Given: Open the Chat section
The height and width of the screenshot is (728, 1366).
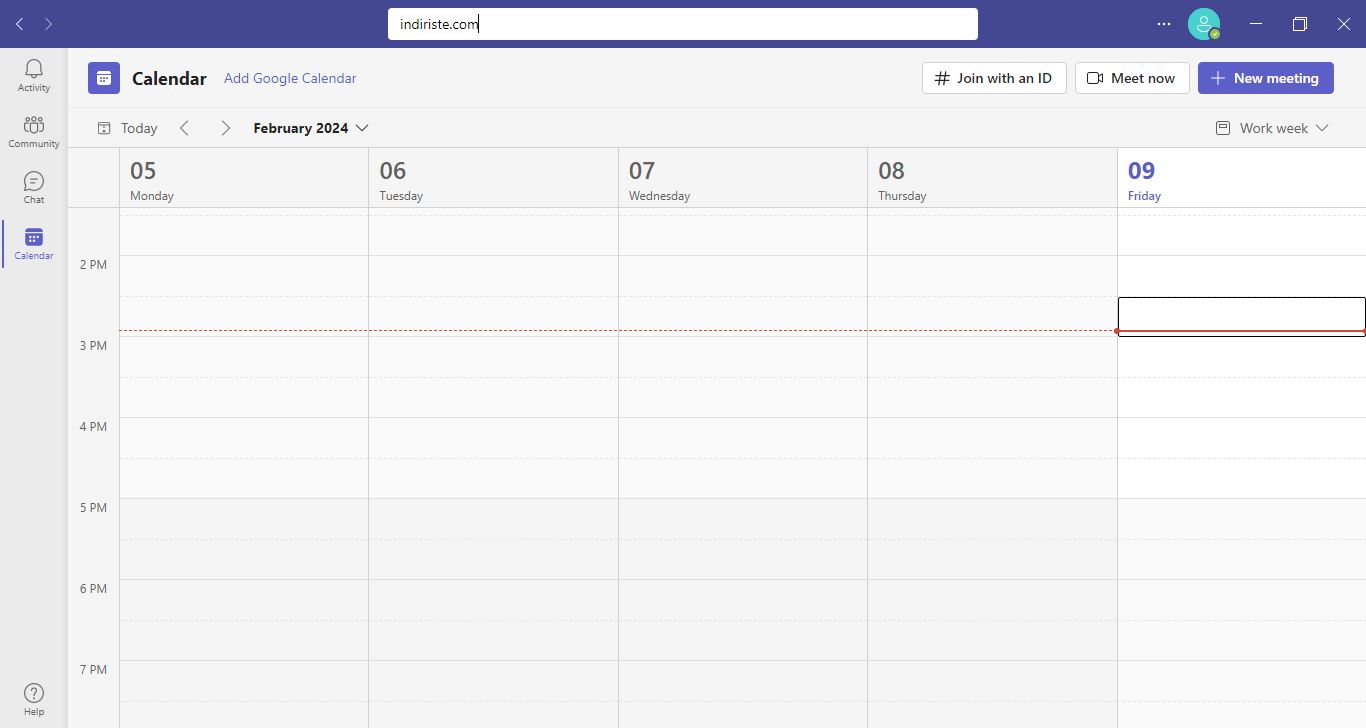Looking at the screenshot, I should [x=34, y=187].
